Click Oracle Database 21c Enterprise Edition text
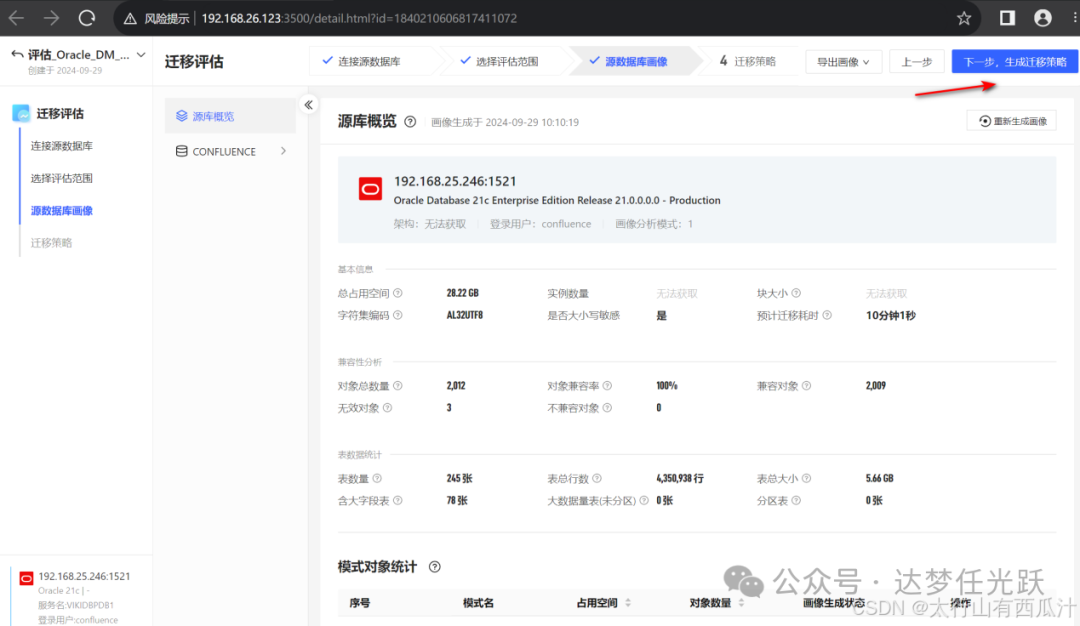 557,200
